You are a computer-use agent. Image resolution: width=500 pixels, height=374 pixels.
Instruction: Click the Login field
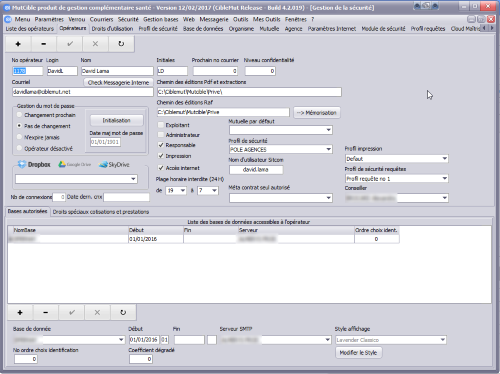[62, 71]
